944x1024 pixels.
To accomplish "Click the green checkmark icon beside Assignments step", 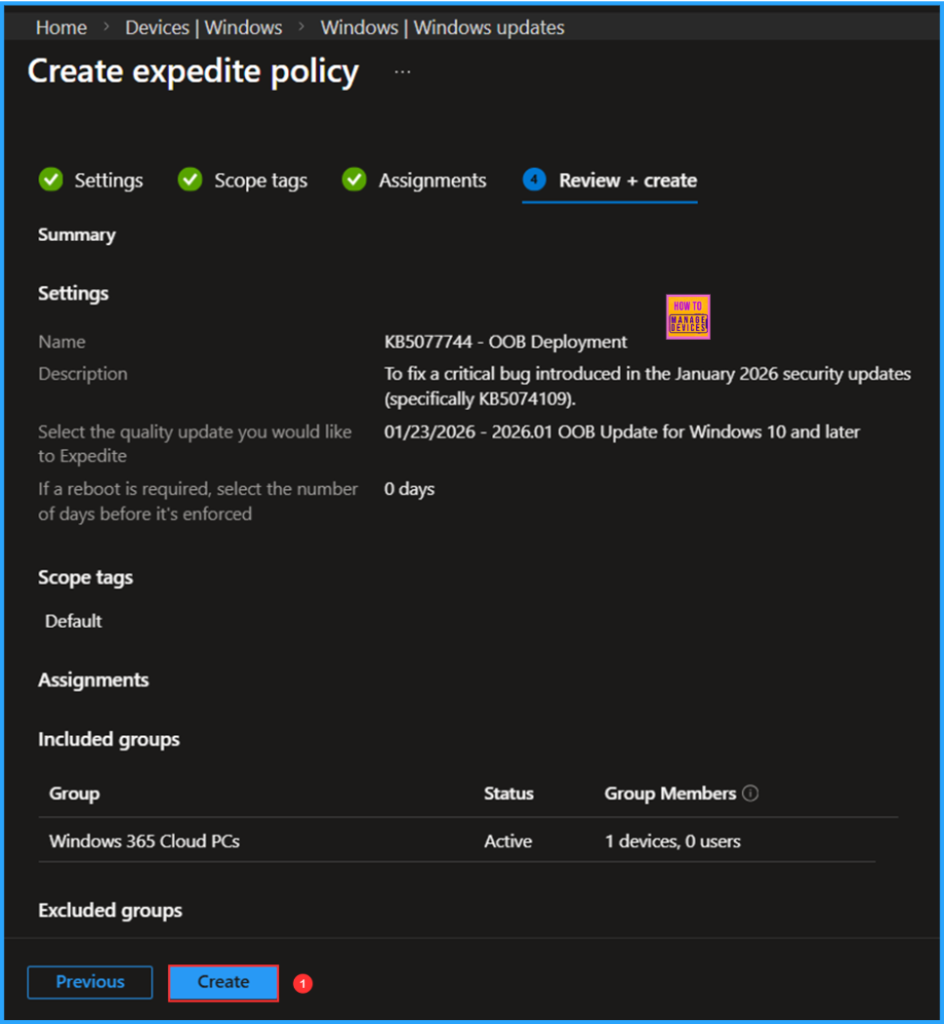I will (x=354, y=180).
